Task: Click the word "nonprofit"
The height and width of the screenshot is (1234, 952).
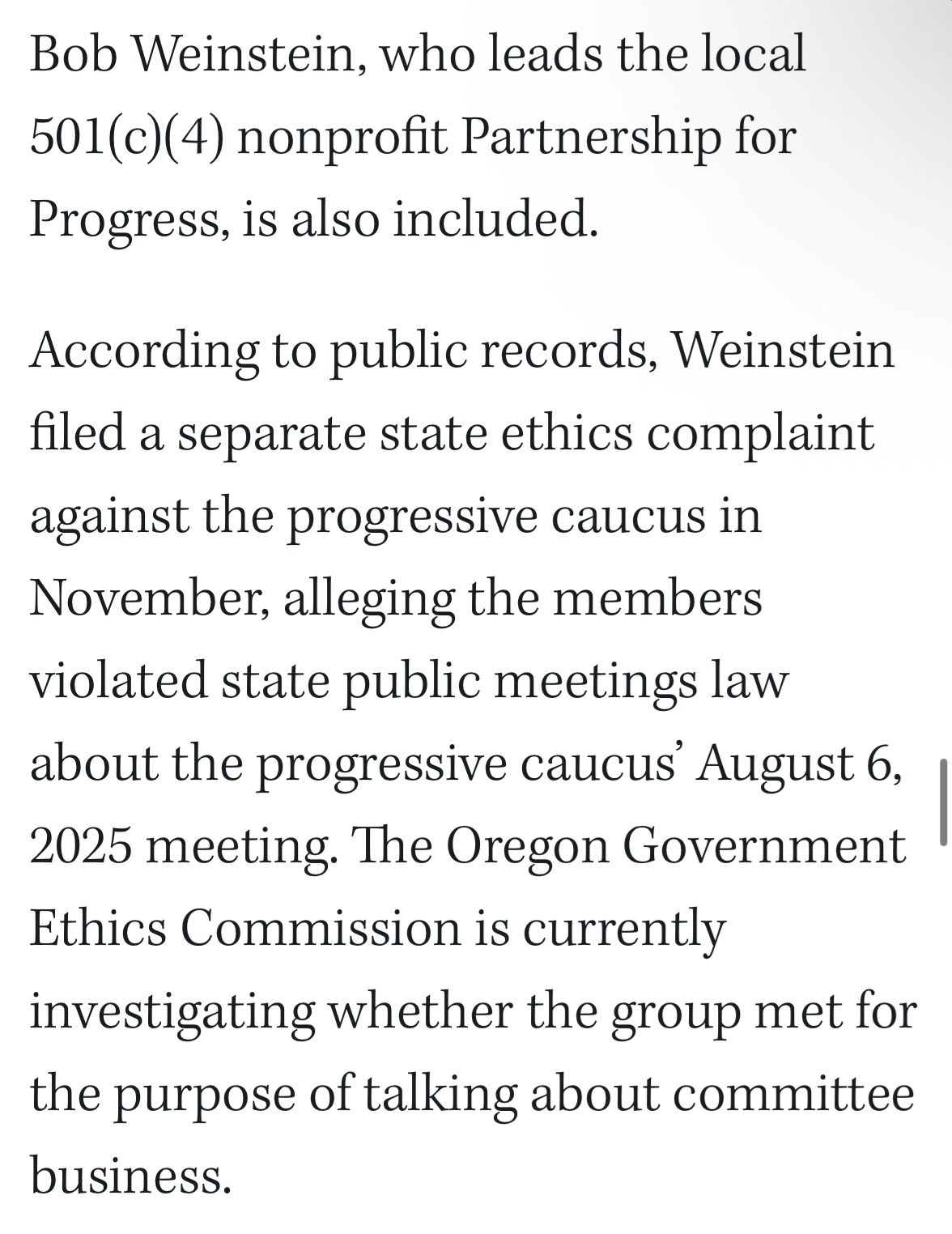Action: coord(342,137)
